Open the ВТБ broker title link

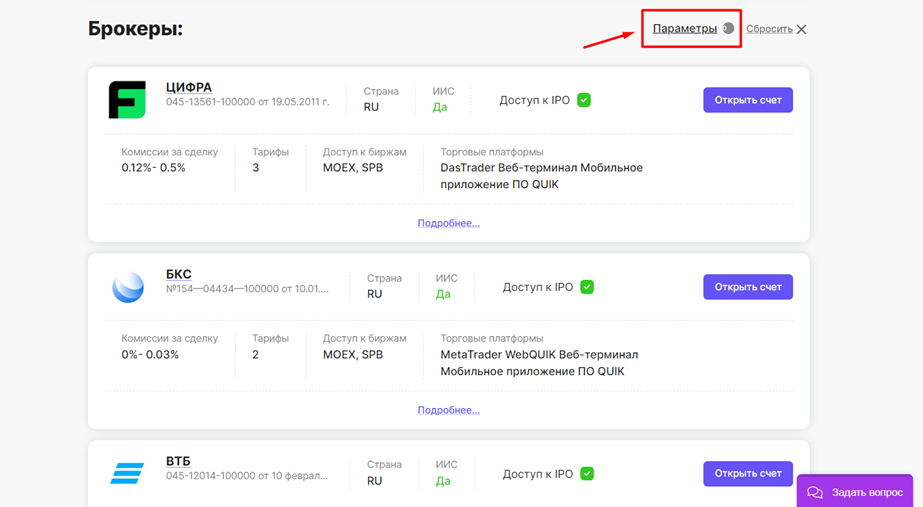tap(178, 460)
